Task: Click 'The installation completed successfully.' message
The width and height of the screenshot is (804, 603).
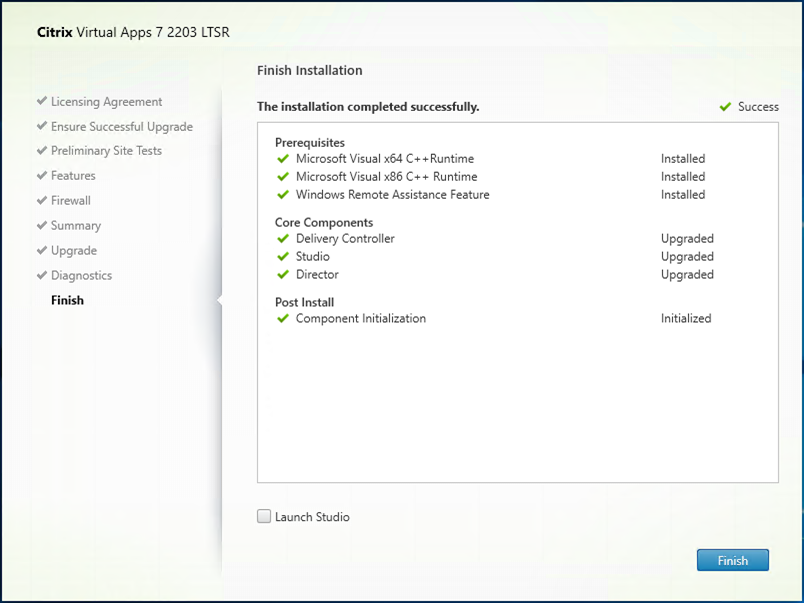Action: pyautogui.click(x=368, y=107)
